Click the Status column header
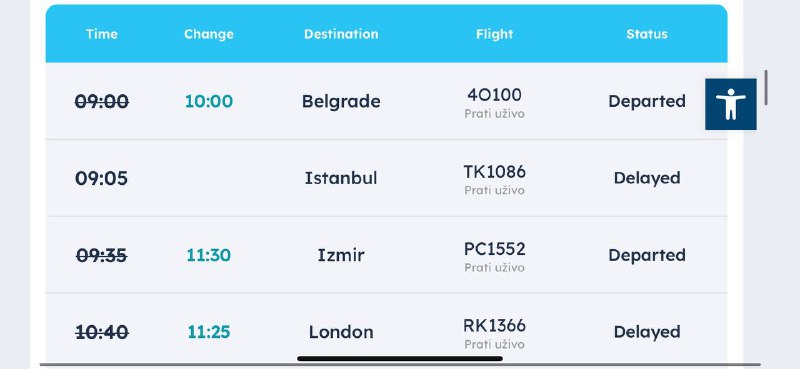 pyautogui.click(x=647, y=34)
